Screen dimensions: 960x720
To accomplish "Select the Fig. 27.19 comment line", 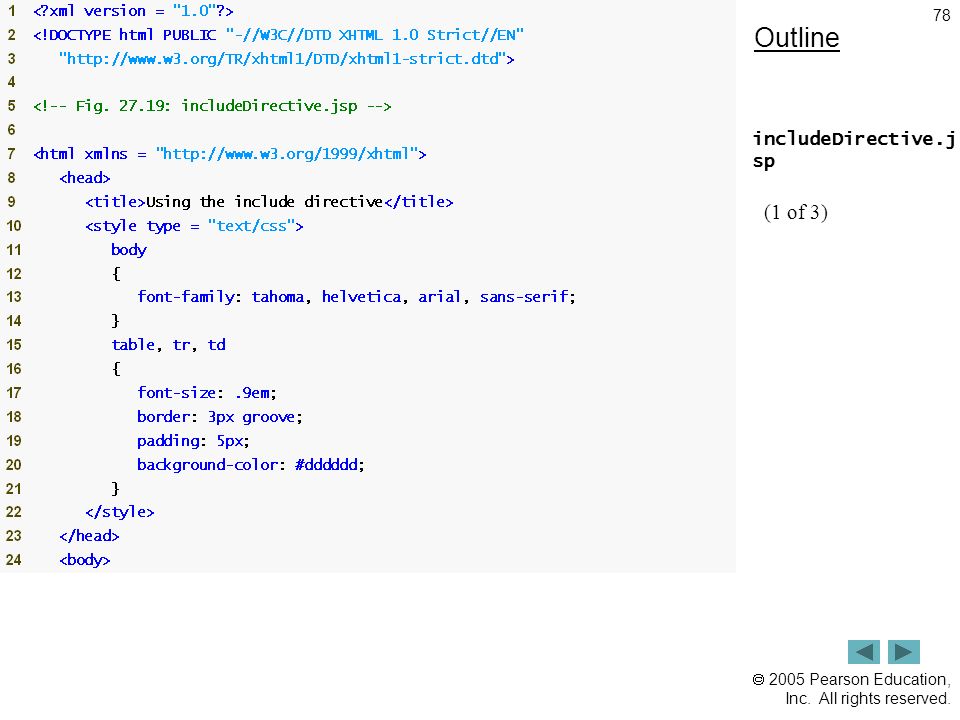I will [x=212, y=106].
